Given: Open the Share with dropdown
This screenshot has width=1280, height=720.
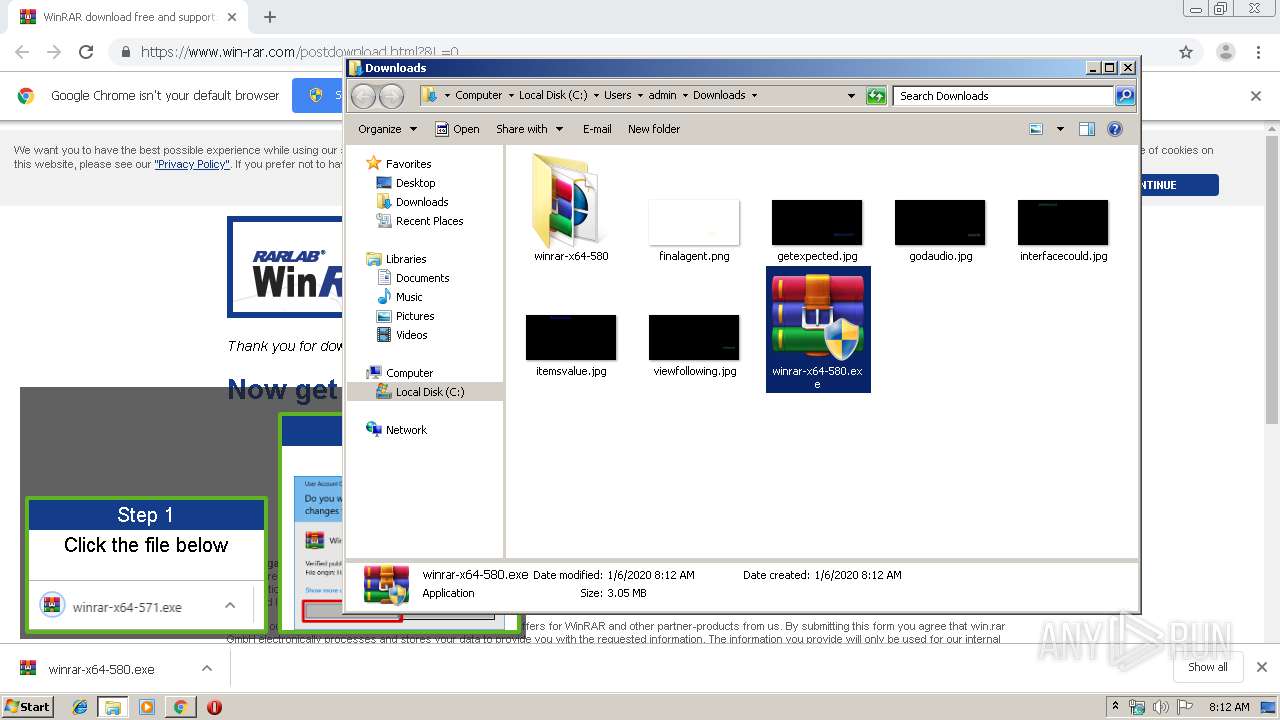Looking at the screenshot, I should coord(529,129).
